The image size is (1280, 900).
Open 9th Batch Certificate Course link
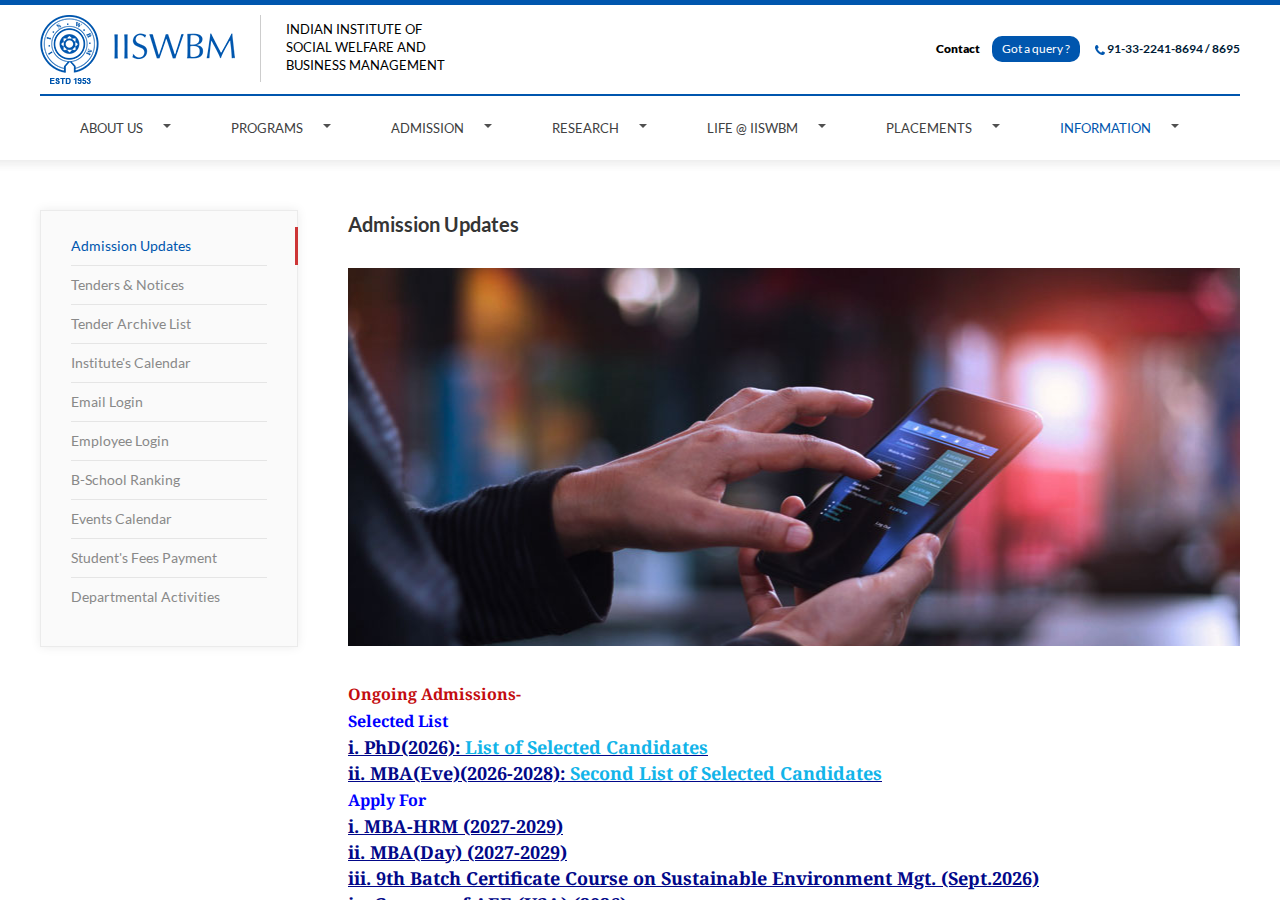[693, 878]
